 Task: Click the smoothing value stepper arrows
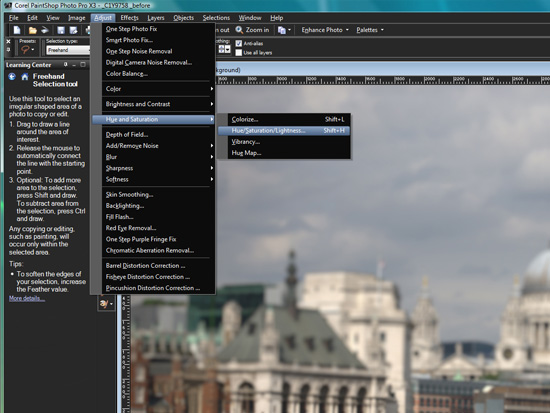[221, 50]
